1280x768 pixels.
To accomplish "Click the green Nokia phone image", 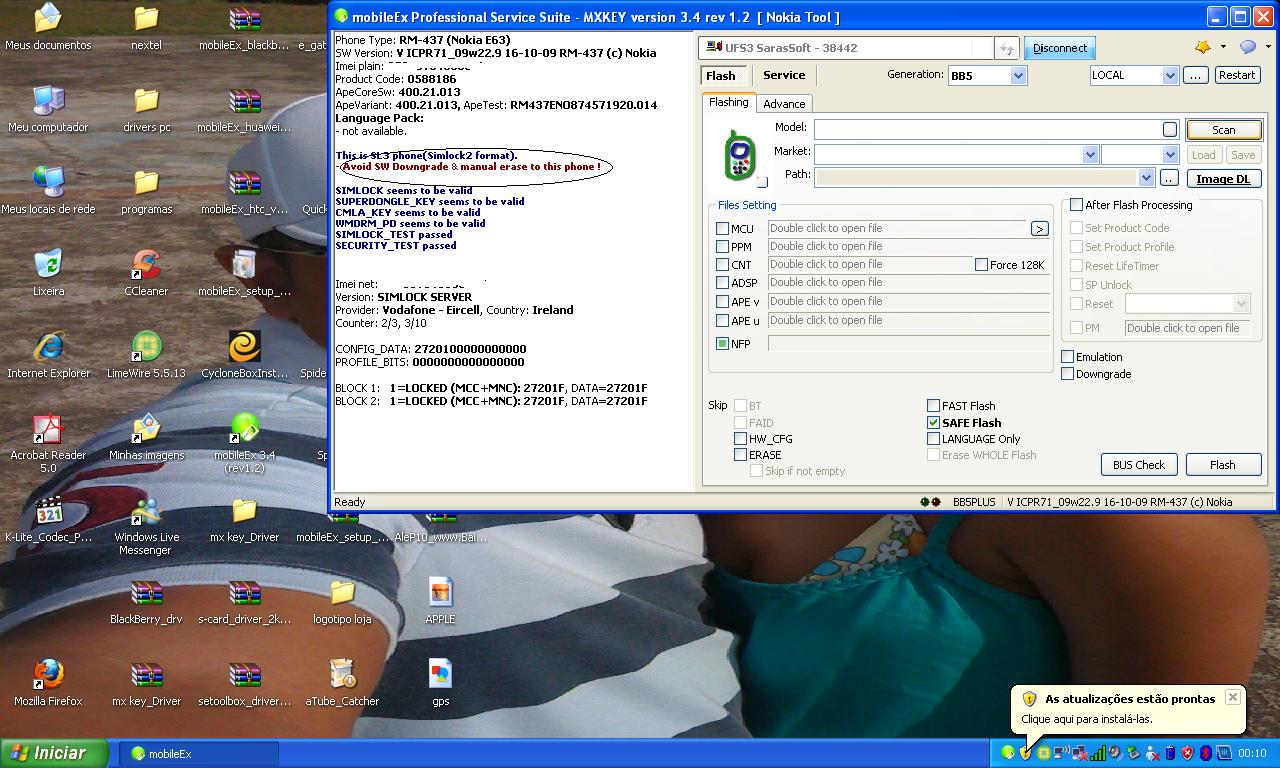I will pyautogui.click(x=739, y=155).
